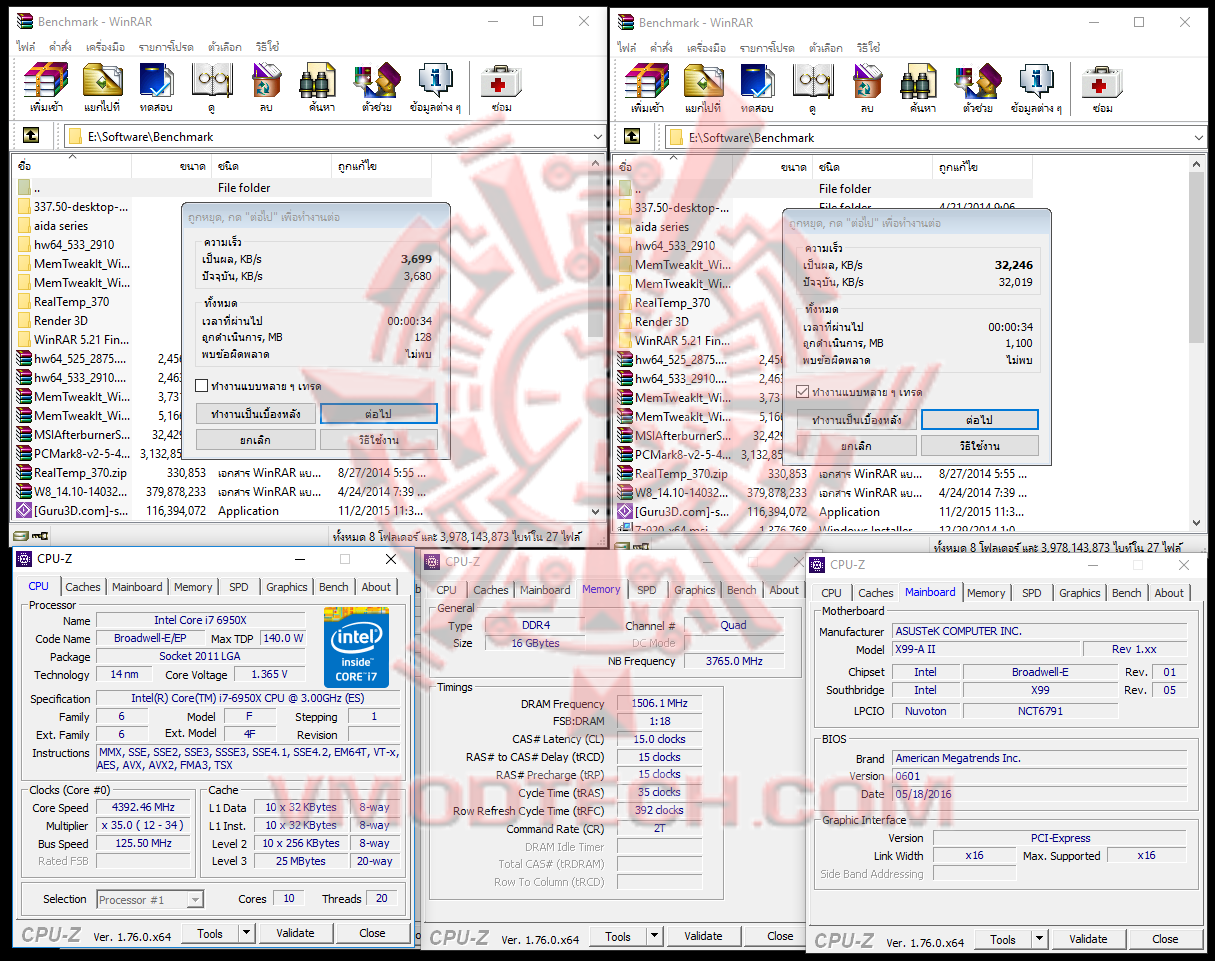Click ต่อไป (Continue) in right WinRAR benchmark dialog
Screen dimensions: 1215x961
(980, 419)
